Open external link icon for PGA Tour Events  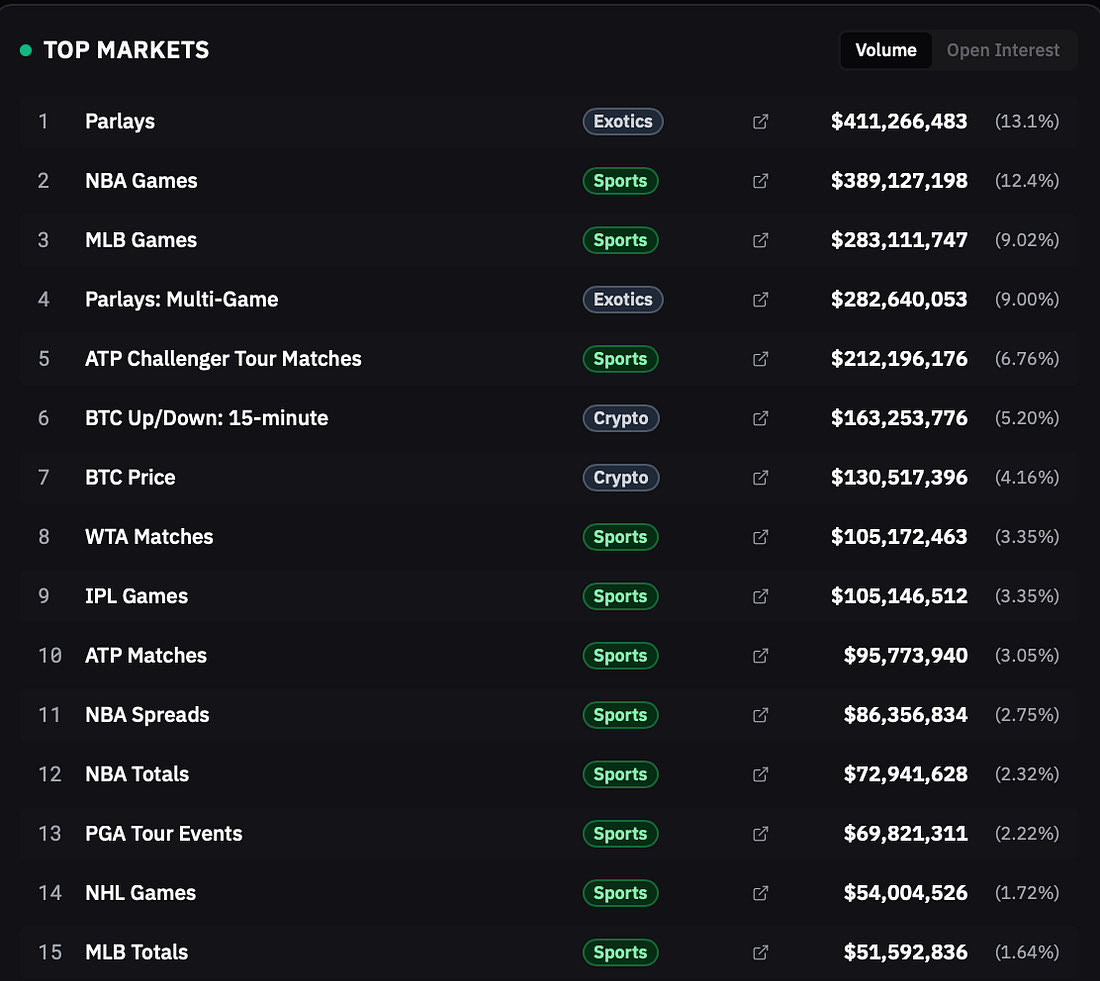click(760, 834)
